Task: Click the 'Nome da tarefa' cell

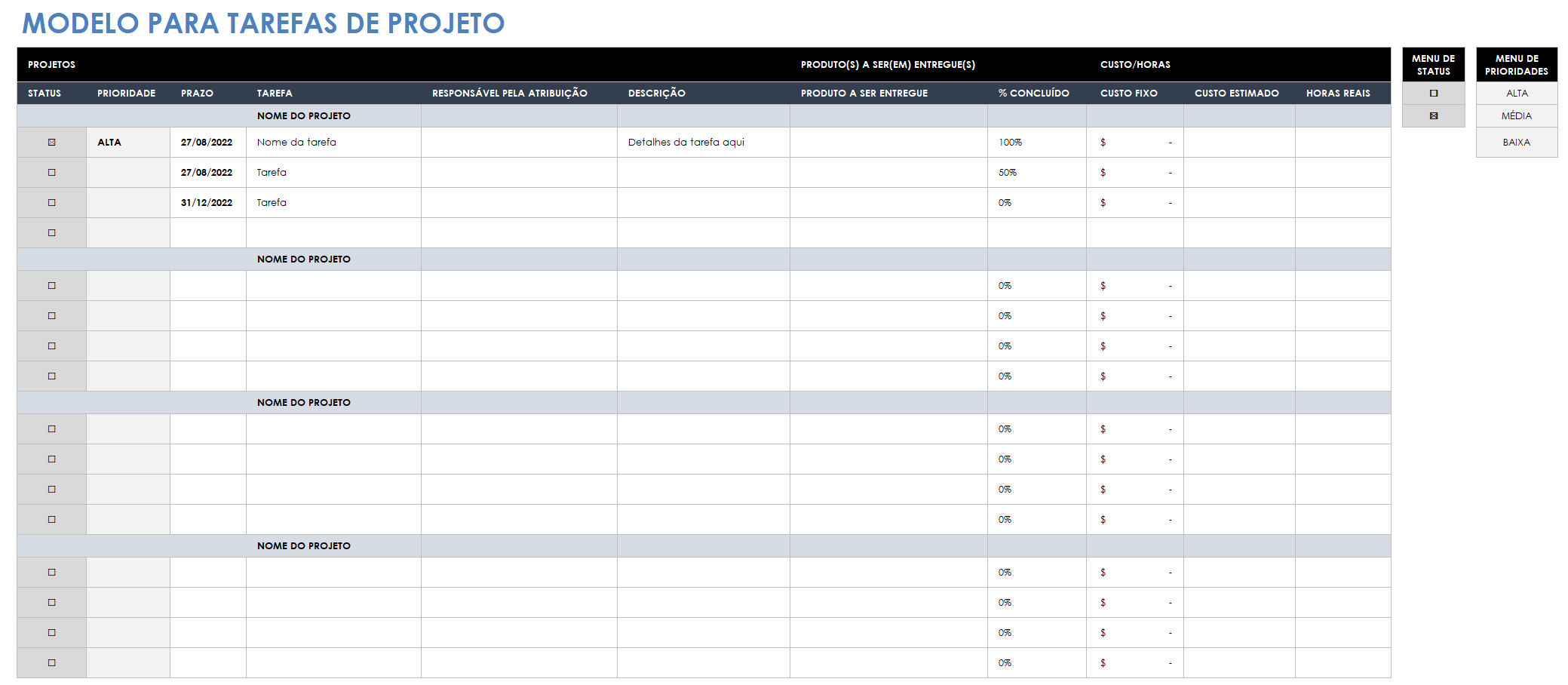Action: 333,142
